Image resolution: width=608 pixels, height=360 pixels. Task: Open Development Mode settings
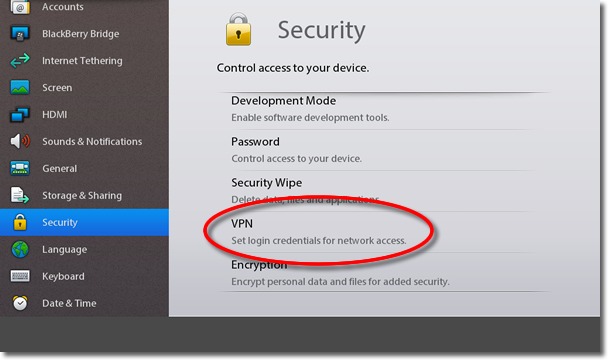(382, 109)
